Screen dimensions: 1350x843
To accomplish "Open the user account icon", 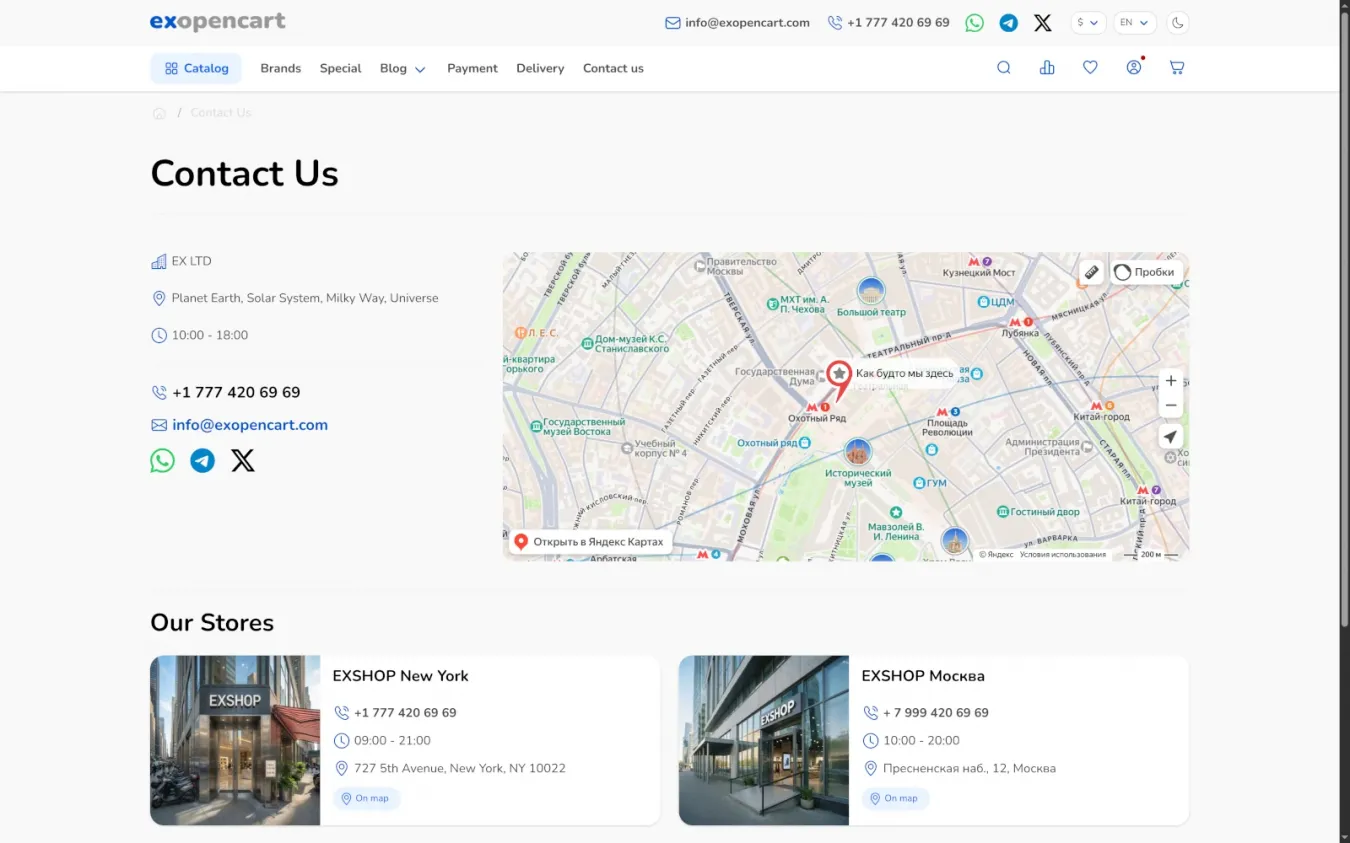I will pyautogui.click(x=1133, y=68).
